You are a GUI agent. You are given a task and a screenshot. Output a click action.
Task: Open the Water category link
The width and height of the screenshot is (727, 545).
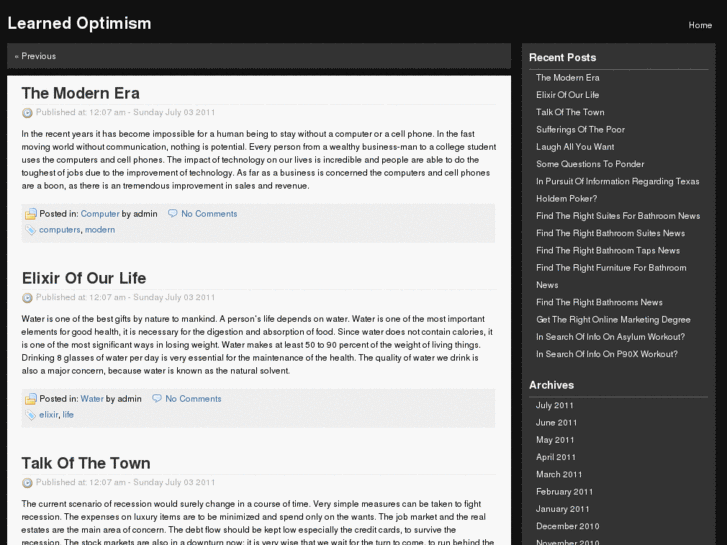(x=92, y=399)
